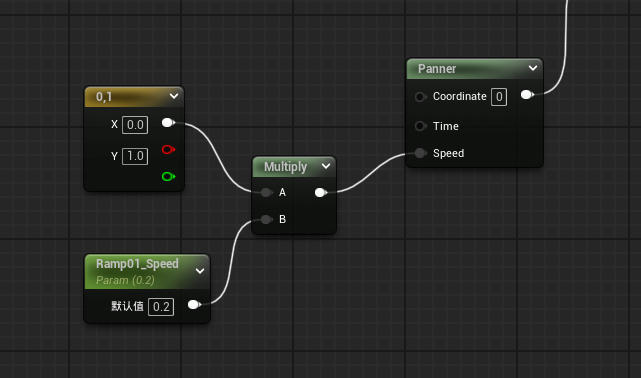Image resolution: width=641 pixels, height=378 pixels.
Task: Click the Multiply output pin
Action: point(321,192)
